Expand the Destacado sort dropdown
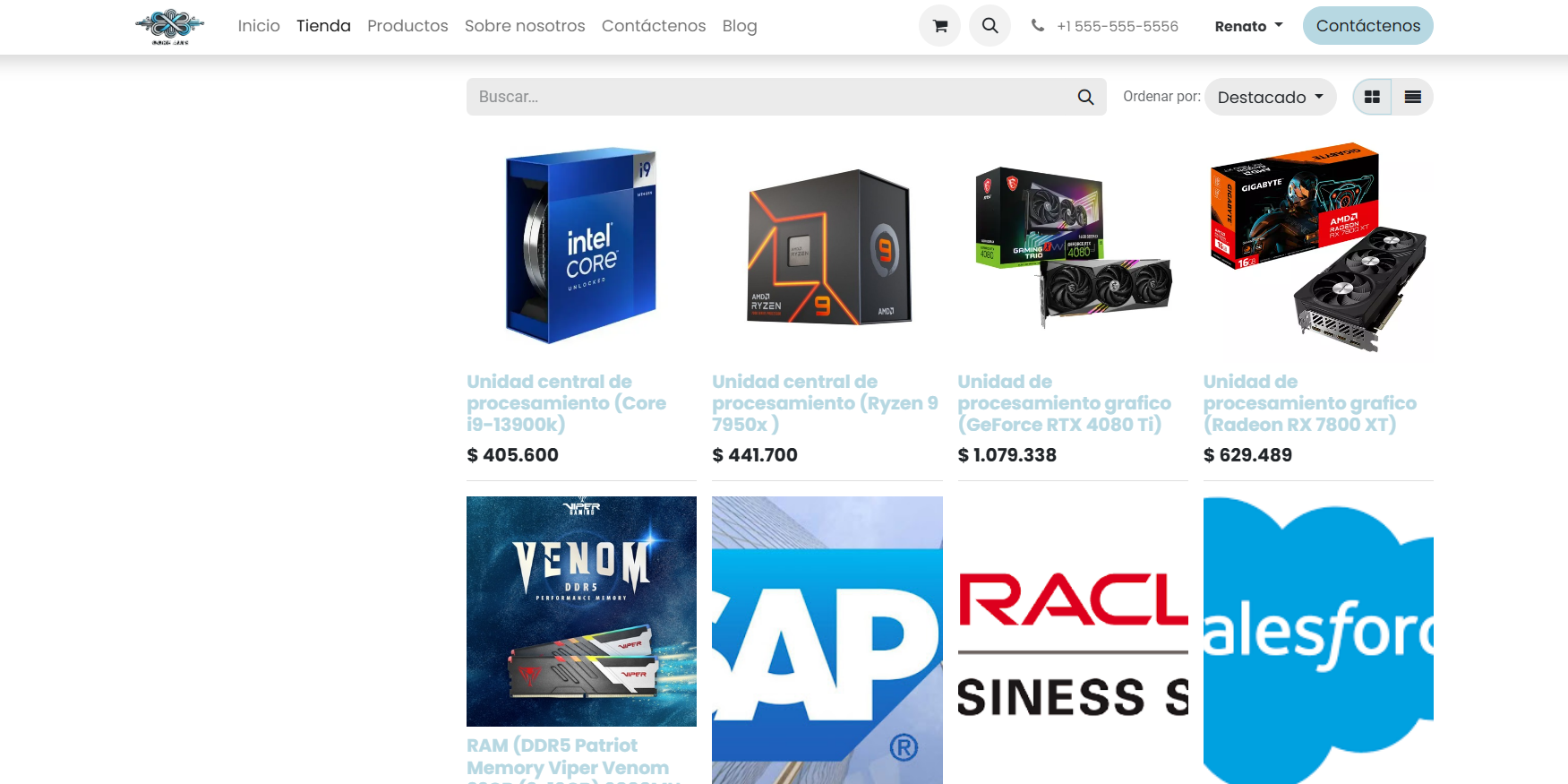The image size is (1568, 784). (x=1270, y=97)
